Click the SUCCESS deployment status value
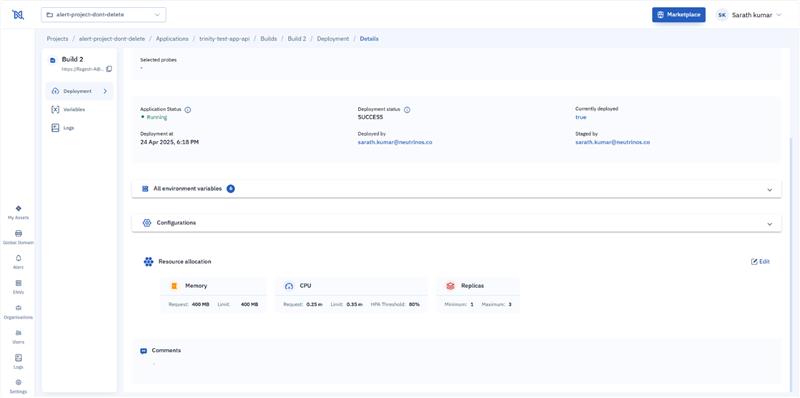The height and width of the screenshot is (398, 800). (370, 117)
